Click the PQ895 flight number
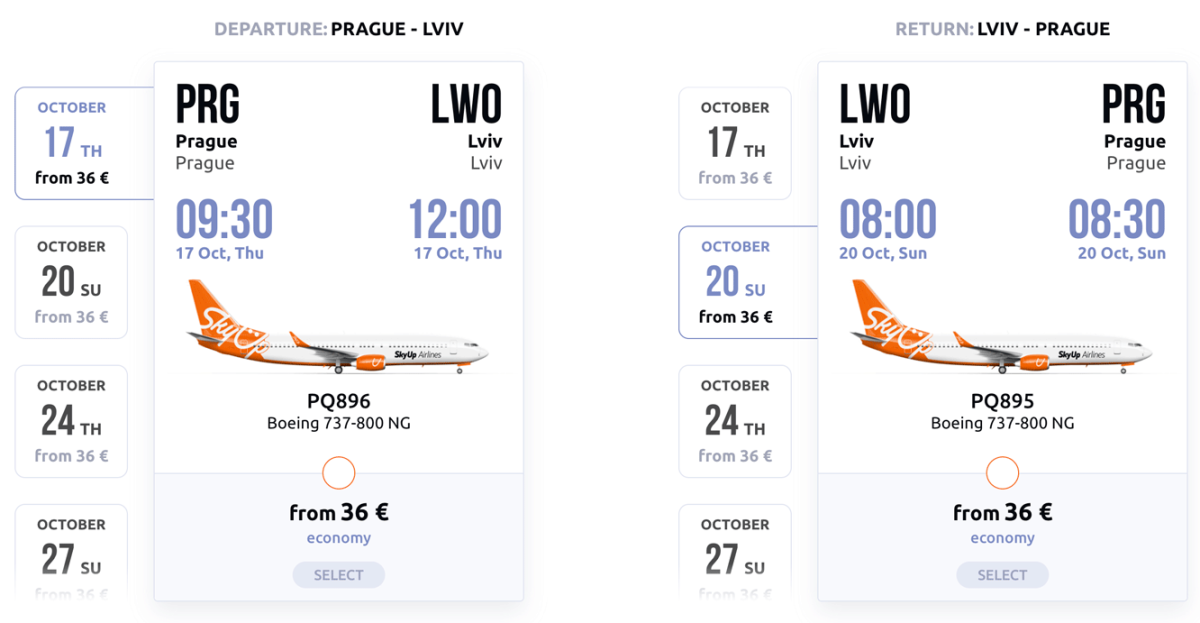Viewport: 1200px width, 623px height. click(1002, 401)
